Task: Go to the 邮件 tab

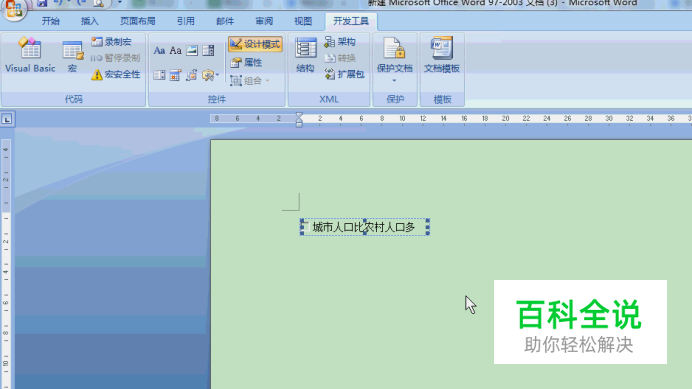Action: click(x=225, y=21)
